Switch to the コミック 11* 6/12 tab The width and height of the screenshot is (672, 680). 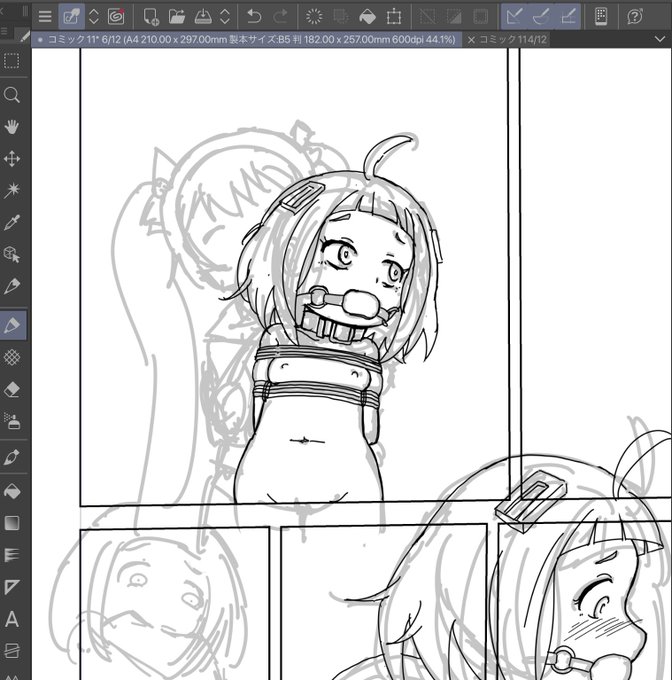(x=246, y=39)
